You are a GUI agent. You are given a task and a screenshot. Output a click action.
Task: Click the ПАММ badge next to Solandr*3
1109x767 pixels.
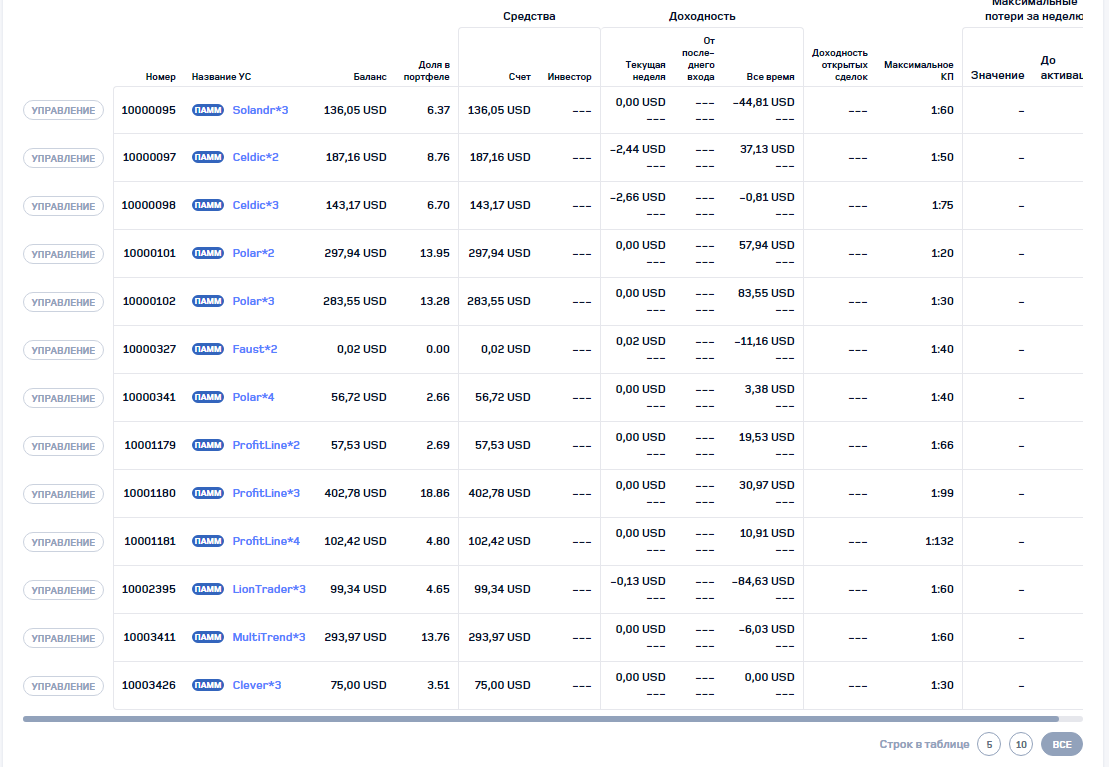[x=207, y=110]
